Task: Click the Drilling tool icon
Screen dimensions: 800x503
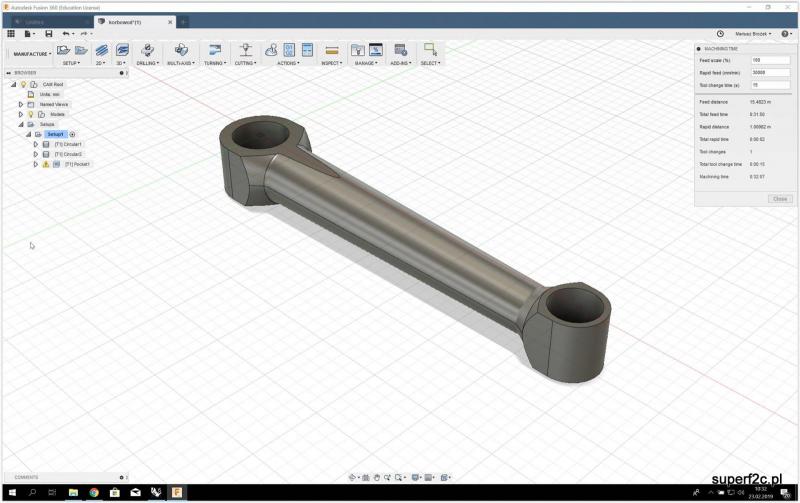Action: [x=147, y=50]
